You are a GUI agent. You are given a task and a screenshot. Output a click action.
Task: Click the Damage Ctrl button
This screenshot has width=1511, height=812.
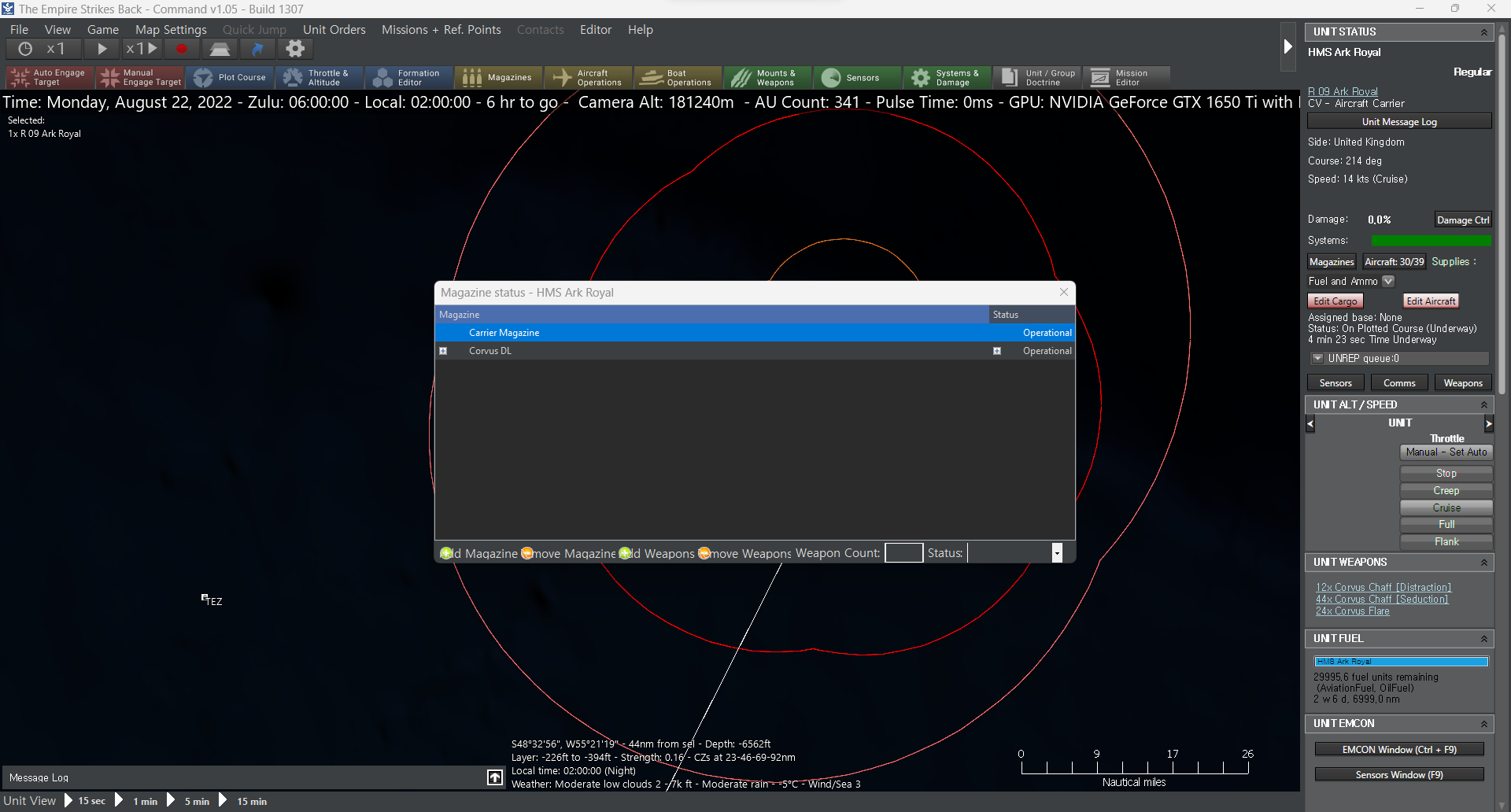click(x=1463, y=220)
